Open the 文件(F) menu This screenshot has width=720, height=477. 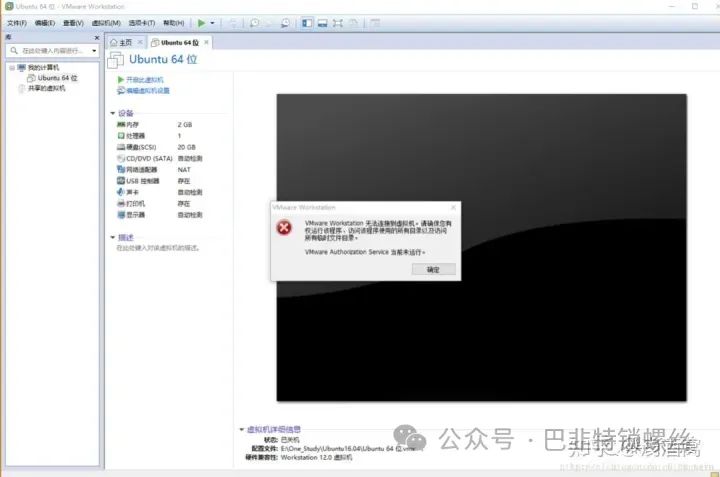pyautogui.click(x=17, y=23)
